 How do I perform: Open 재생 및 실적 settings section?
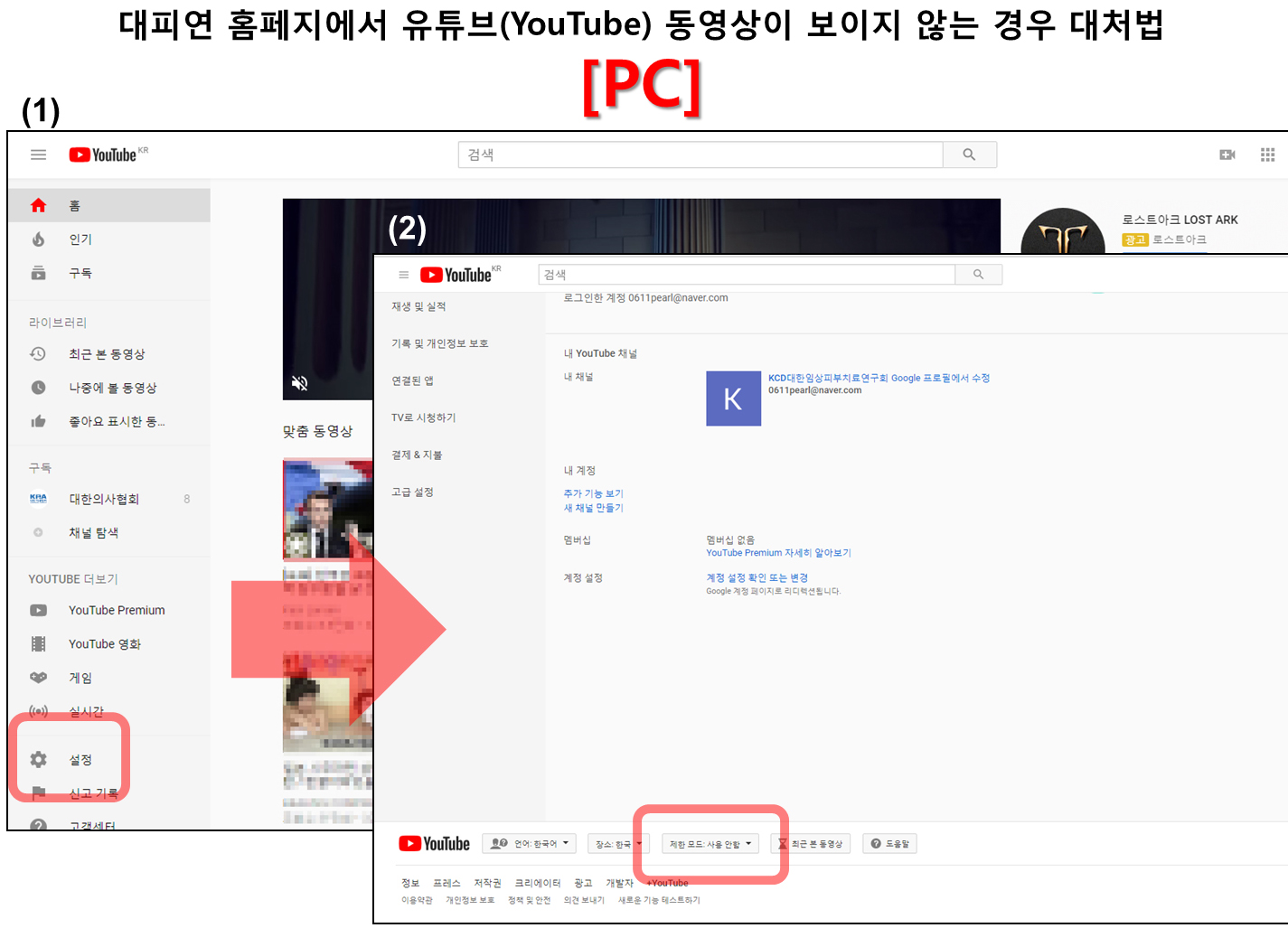pos(418,306)
